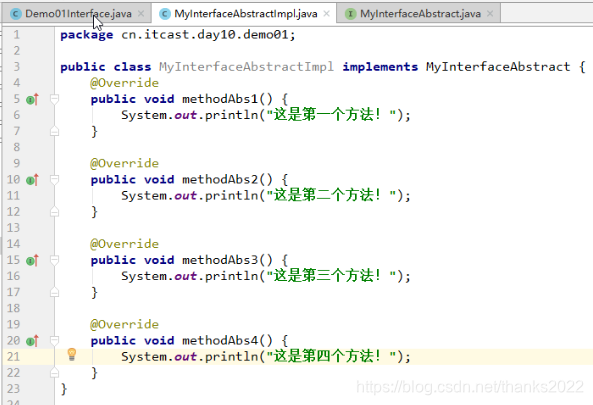Click line number 23 in the gutter
The width and height of the screenshot is (593, 405).
click(x=13, y=389)
